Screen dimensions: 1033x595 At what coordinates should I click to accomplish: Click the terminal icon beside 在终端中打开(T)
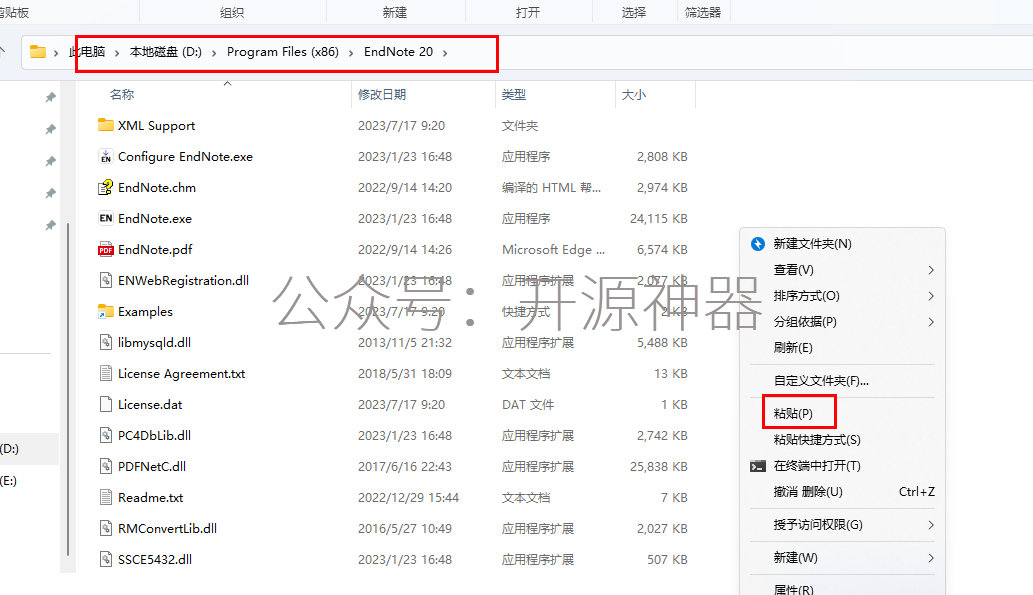758,466
